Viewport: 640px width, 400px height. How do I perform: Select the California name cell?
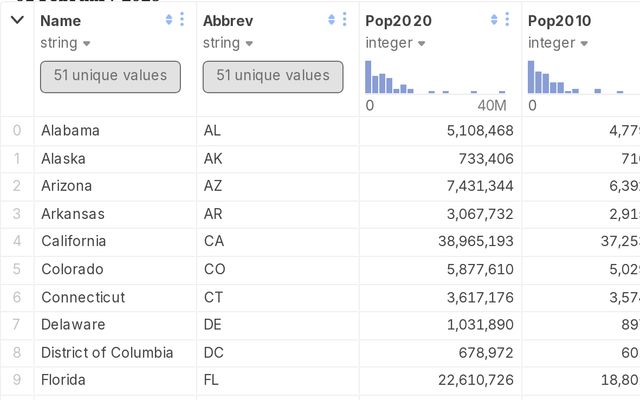pyautogui.click(x=73, y=241)
